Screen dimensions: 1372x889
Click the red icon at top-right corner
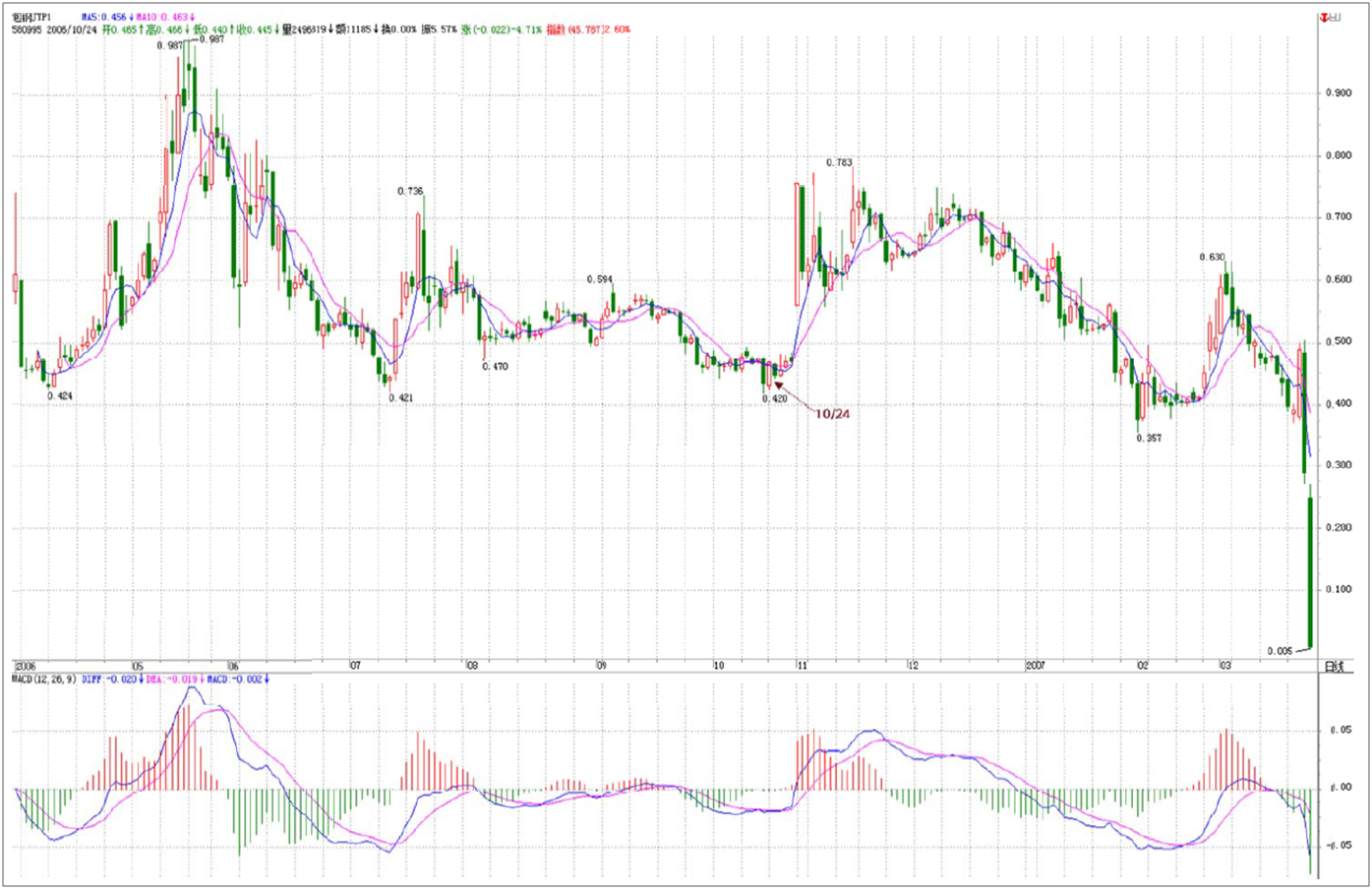1329,18
